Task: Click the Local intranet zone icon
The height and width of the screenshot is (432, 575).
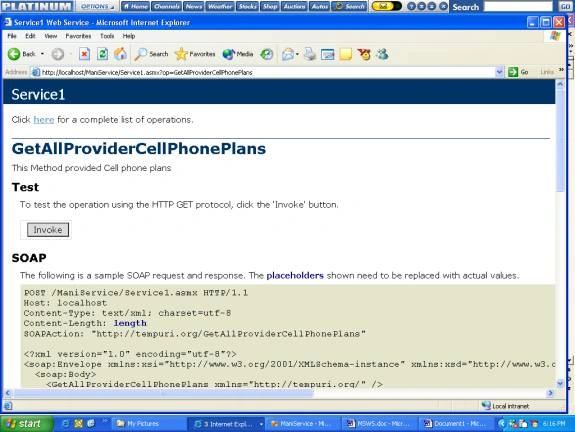Action: coord(486,406)
